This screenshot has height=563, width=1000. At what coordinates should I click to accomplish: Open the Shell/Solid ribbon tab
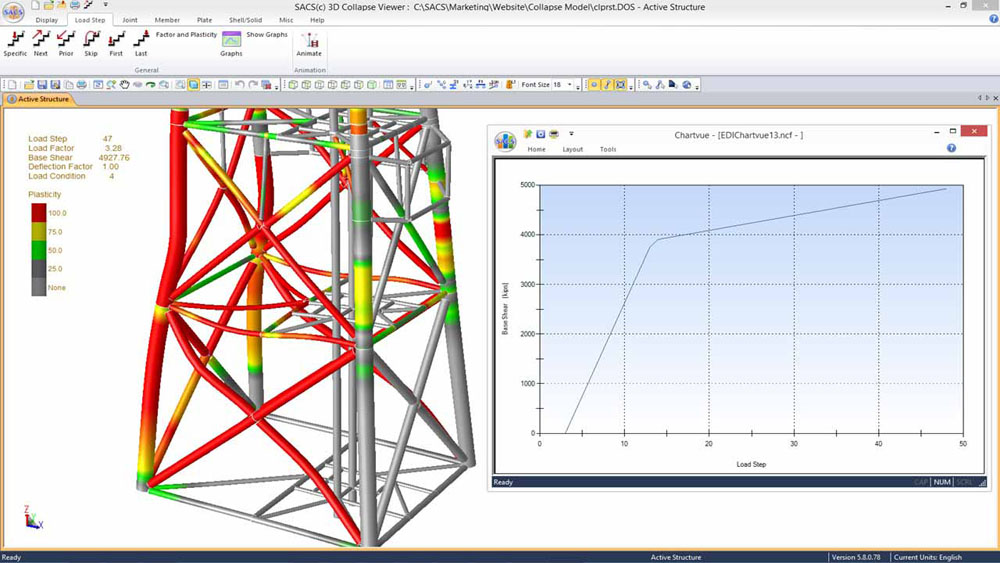(246, 20)
